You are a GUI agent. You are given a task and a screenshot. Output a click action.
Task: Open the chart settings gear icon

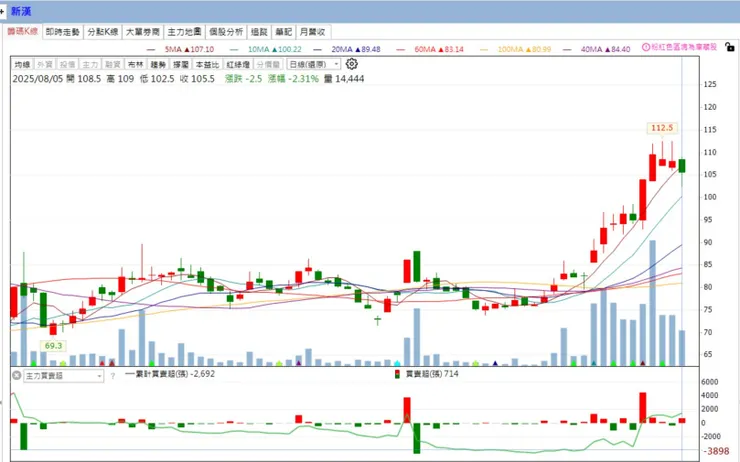(x=352, y=64)
